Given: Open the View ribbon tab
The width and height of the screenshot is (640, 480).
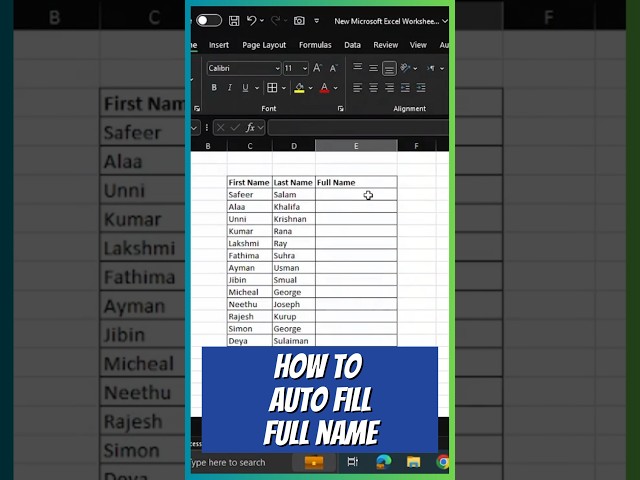Looking at the screenshot, I should [418, 45].
